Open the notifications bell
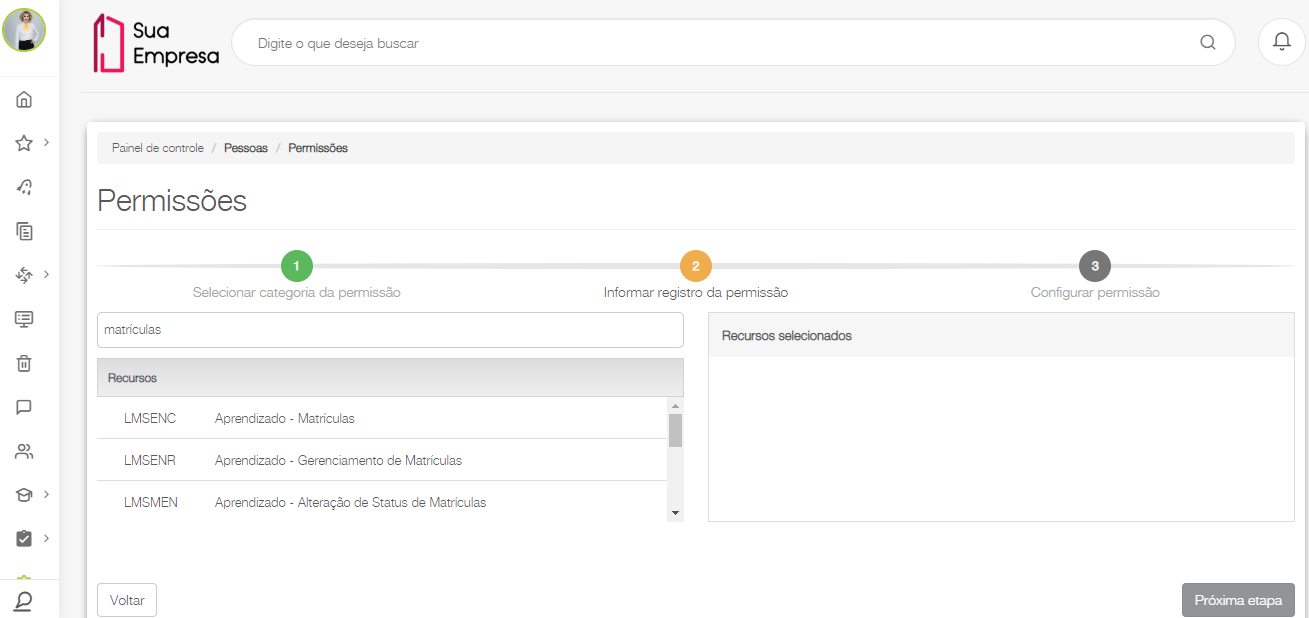 [1281, 42]
